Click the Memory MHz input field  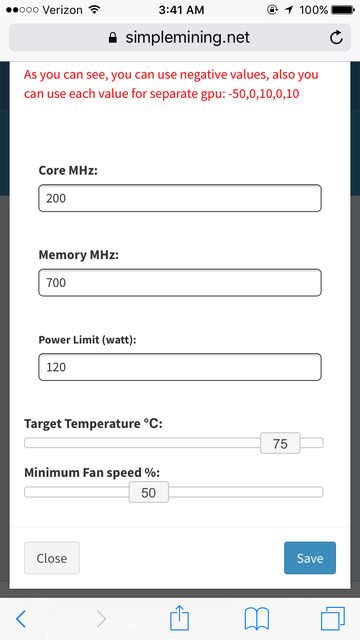pos(180,282)
